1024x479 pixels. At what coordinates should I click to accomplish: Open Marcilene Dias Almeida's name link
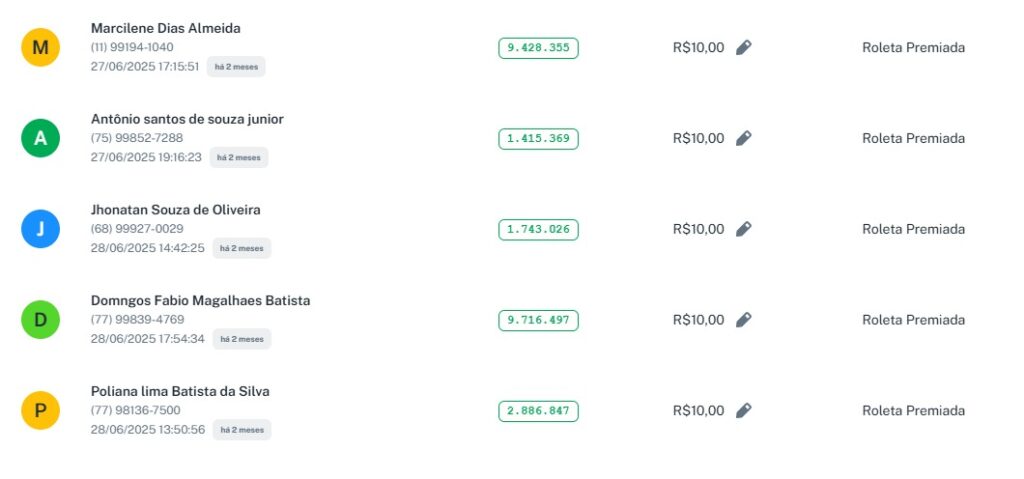(x=165, y=28)
